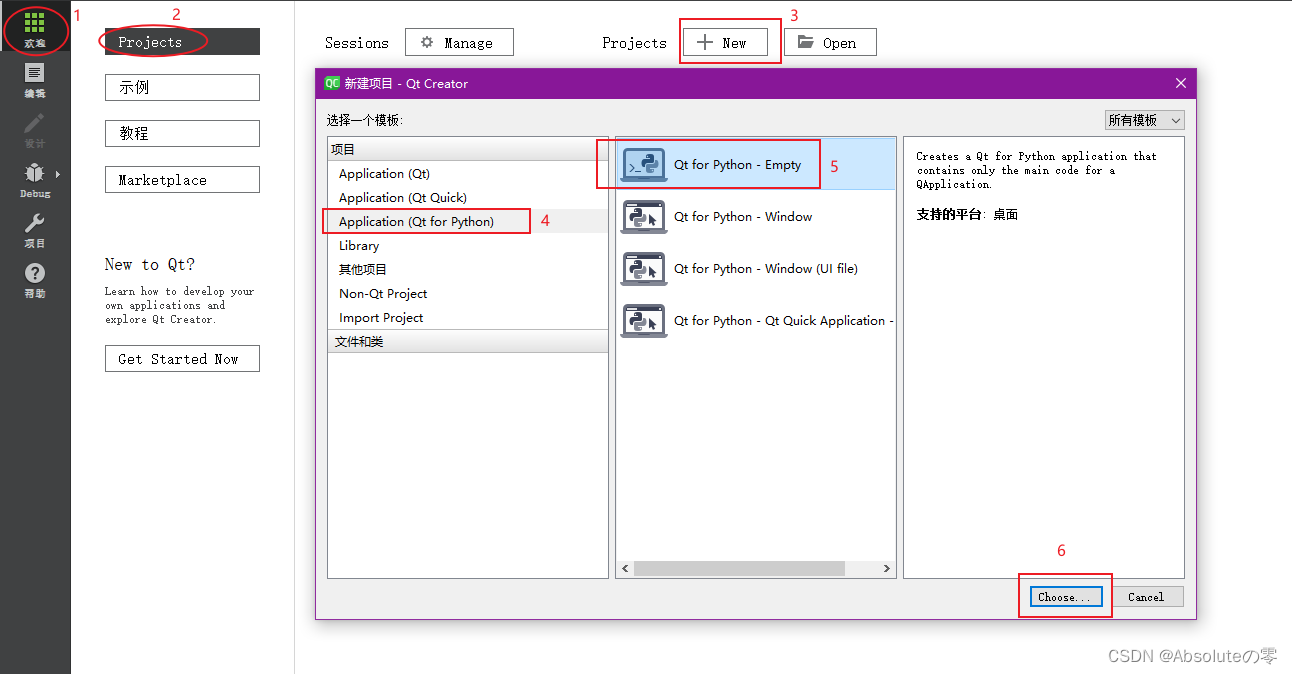This screenshot has width=1292, height=674.
Task: Click the Get Started Now button
Action: (x=182, y=358)
